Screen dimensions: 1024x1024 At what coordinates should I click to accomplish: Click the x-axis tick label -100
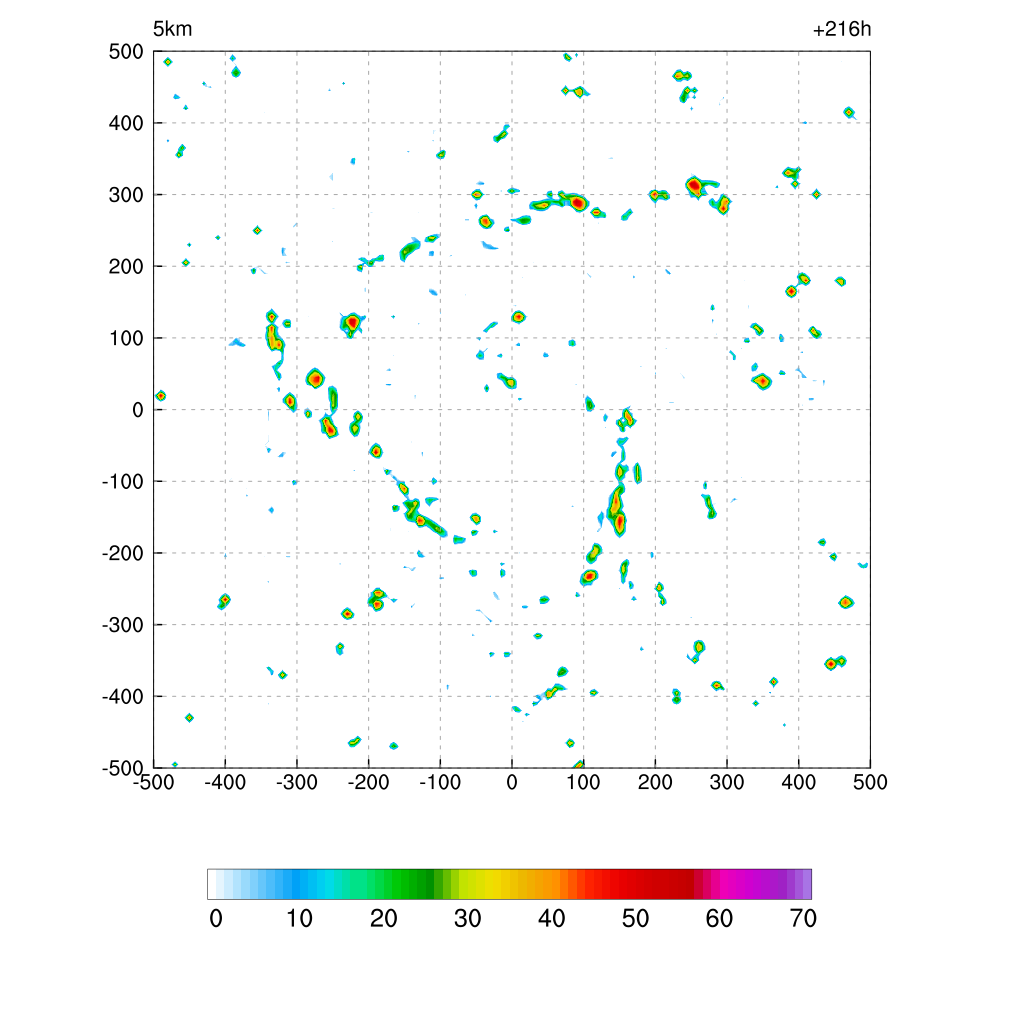coord(440,782)
